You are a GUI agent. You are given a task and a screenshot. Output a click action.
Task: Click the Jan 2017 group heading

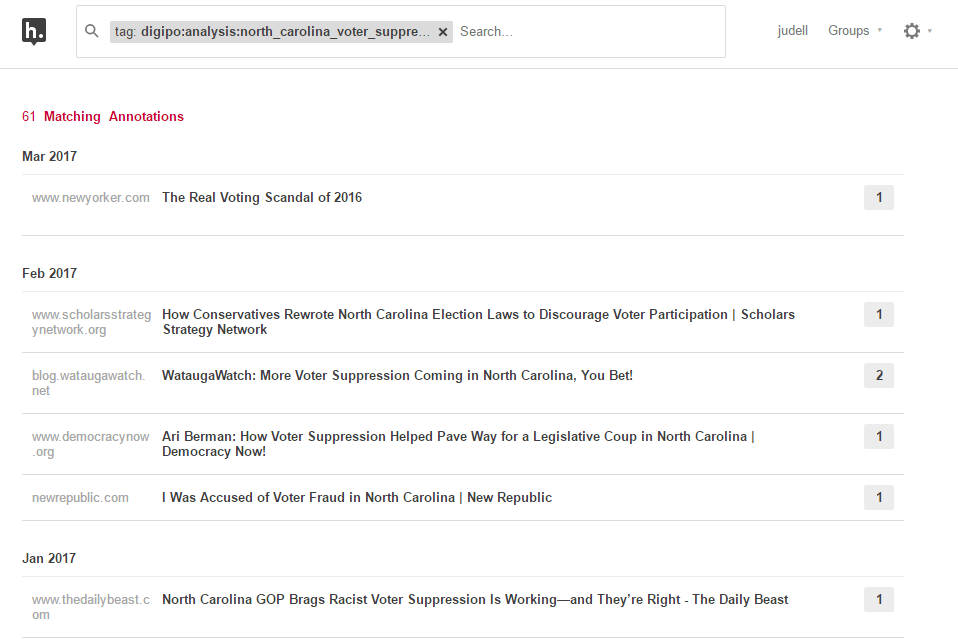click(49, 558)
